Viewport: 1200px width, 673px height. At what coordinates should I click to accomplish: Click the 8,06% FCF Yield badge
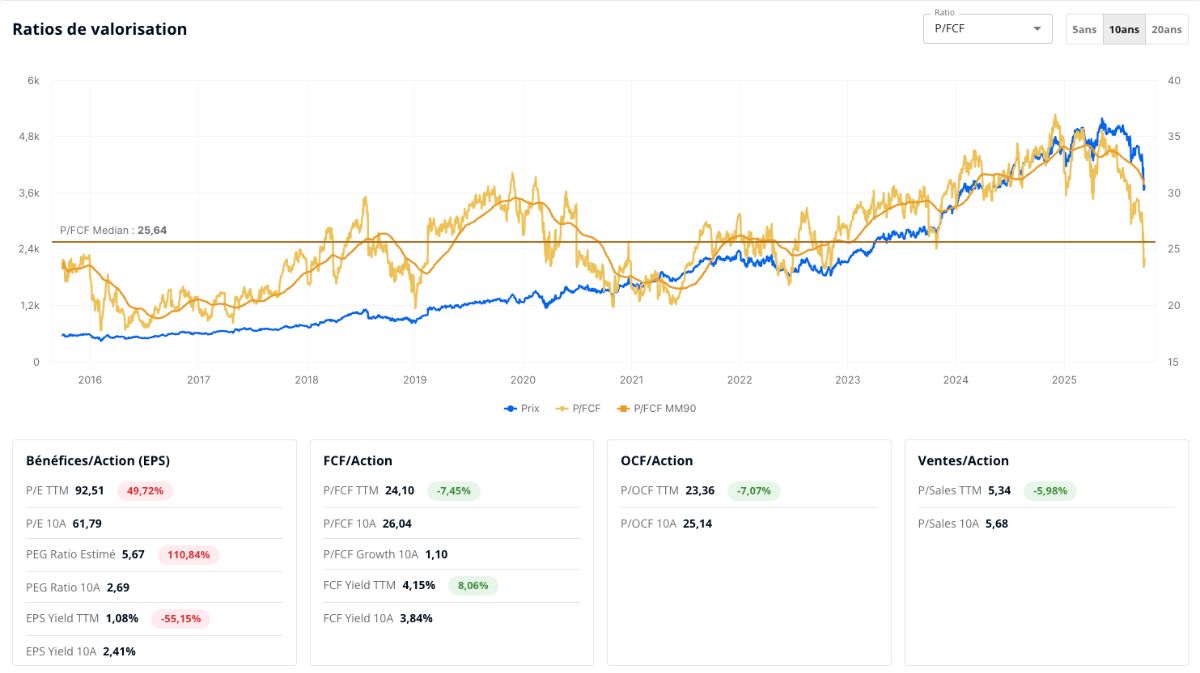473,585
